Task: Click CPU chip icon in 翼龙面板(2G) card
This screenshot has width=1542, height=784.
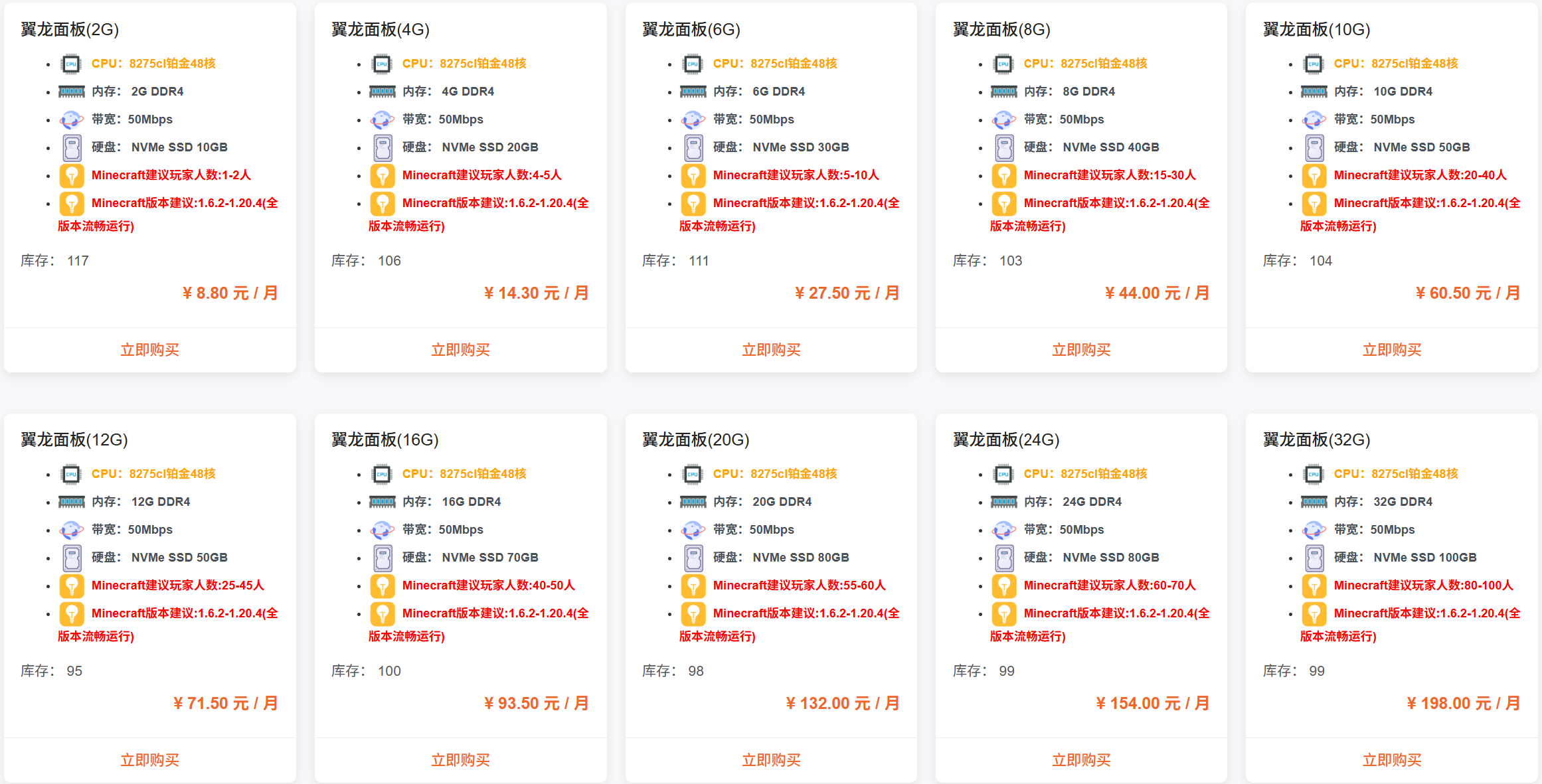Action: tap(71, 64)
